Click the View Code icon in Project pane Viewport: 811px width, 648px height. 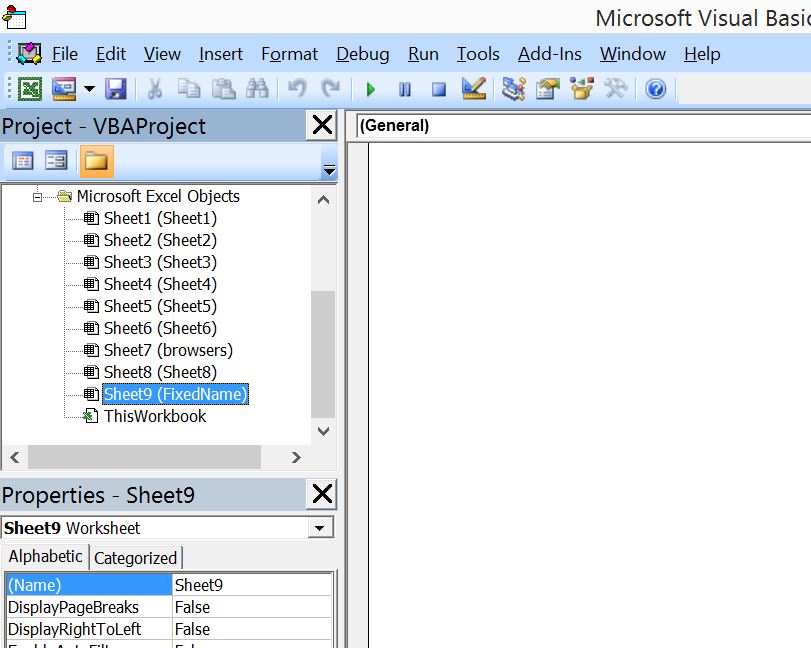coord(22,161)
